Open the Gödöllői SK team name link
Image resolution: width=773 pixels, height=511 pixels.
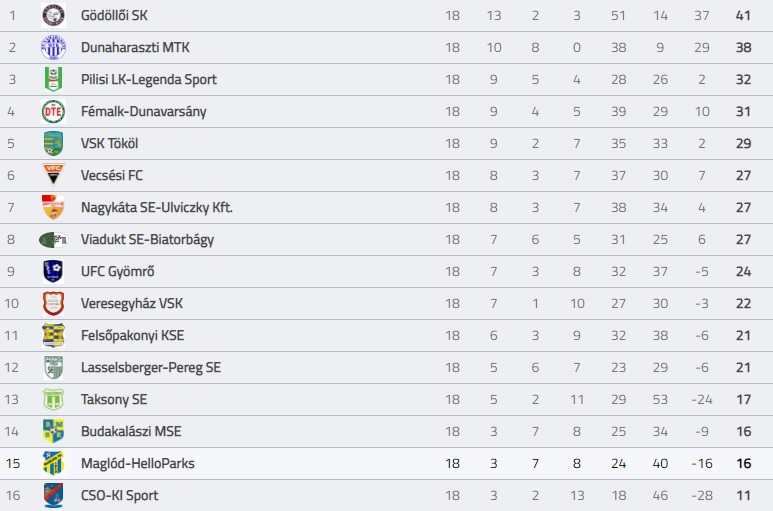(x=115, y=15)
